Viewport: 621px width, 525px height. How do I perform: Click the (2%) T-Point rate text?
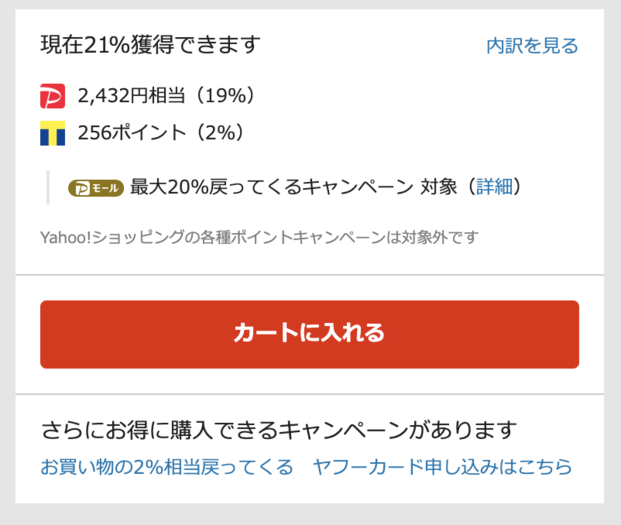tap(220, 133)
